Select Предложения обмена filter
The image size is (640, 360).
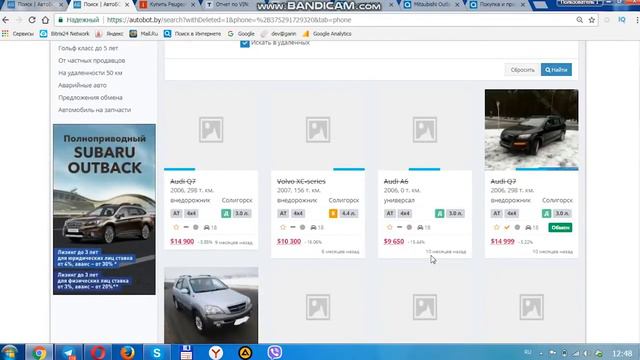pos(90,98)
